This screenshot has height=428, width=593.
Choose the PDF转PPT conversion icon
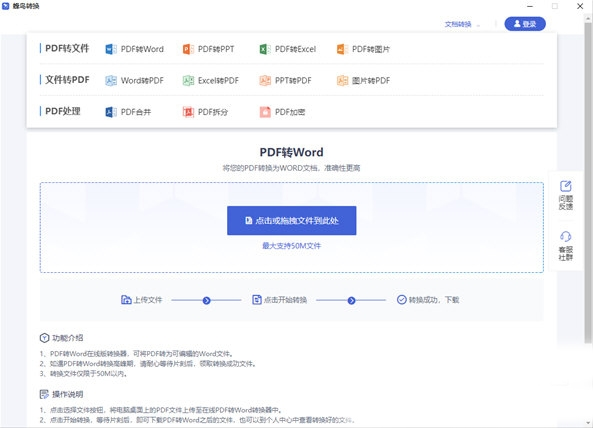coord(188,49)
